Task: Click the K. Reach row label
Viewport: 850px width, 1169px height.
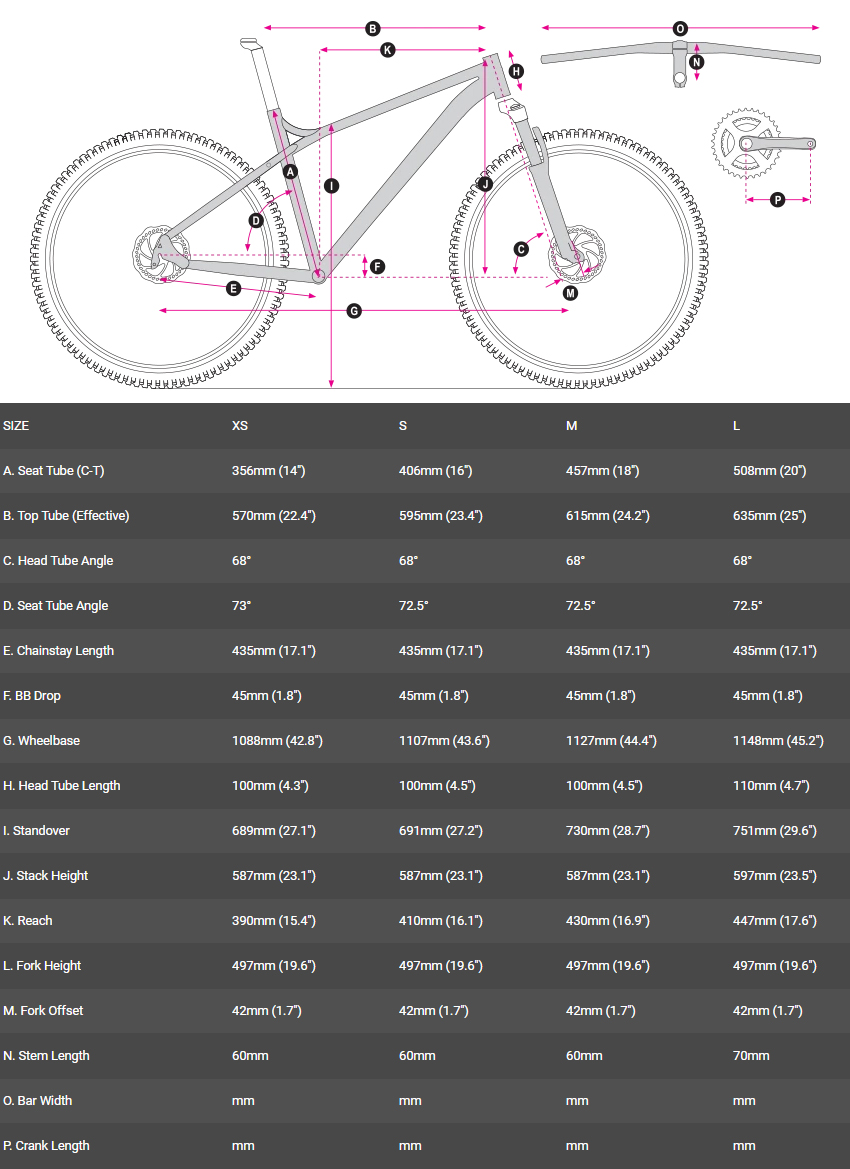Action: [x=28, y=921]
